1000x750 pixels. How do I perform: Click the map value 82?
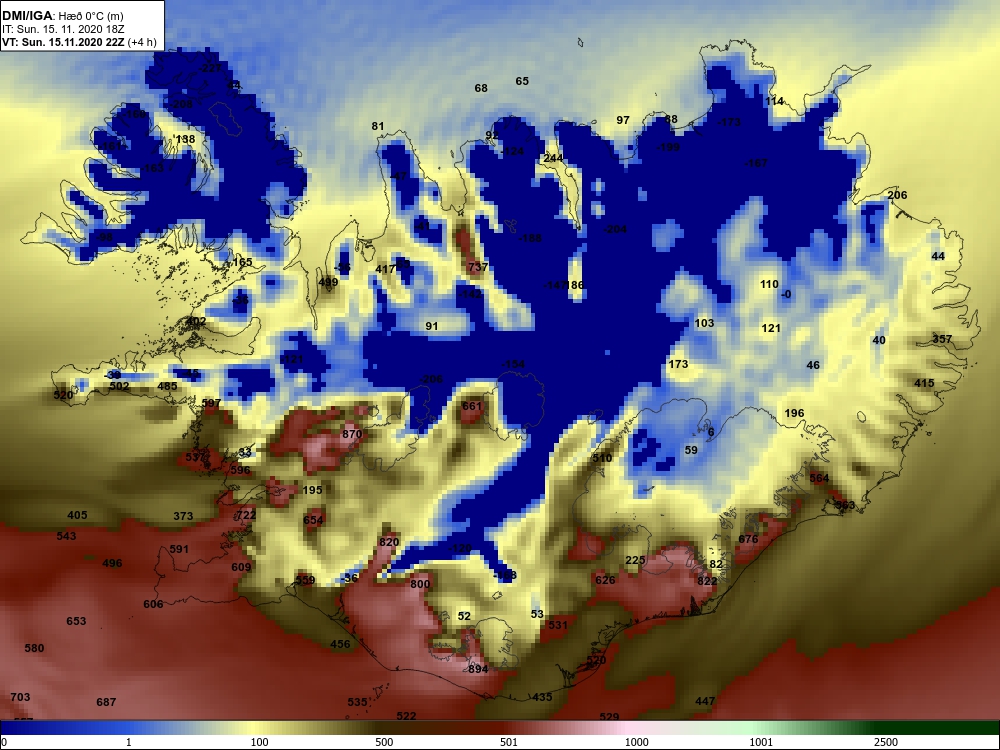716,564
